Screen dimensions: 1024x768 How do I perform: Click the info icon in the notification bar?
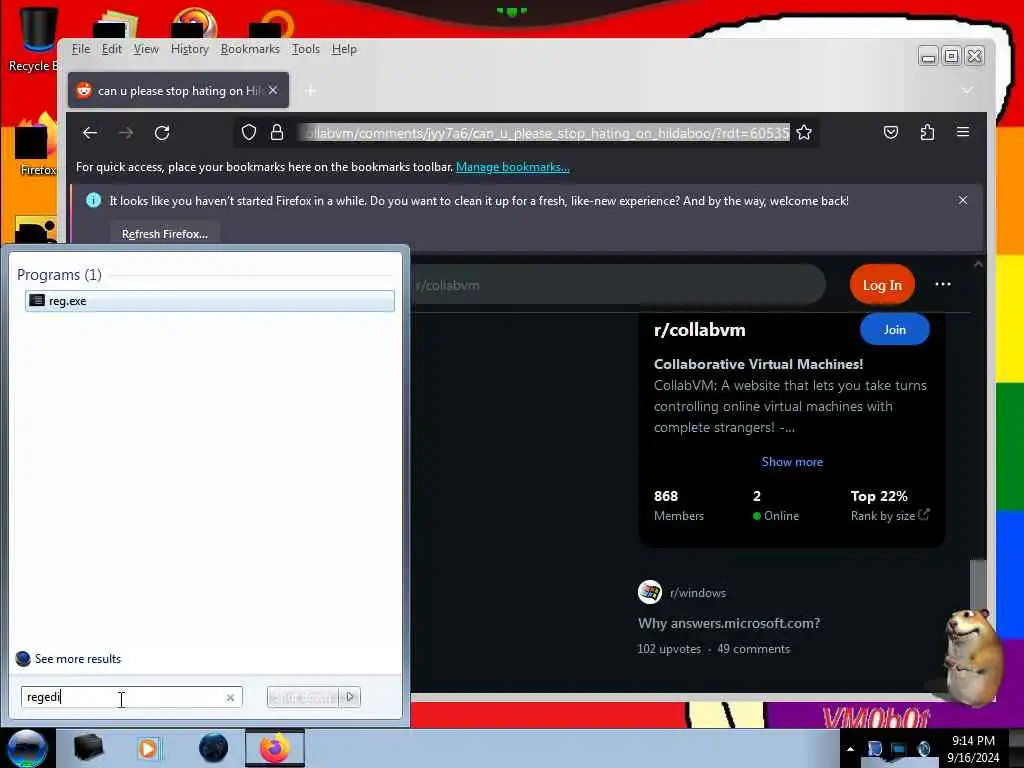[93, 200]
